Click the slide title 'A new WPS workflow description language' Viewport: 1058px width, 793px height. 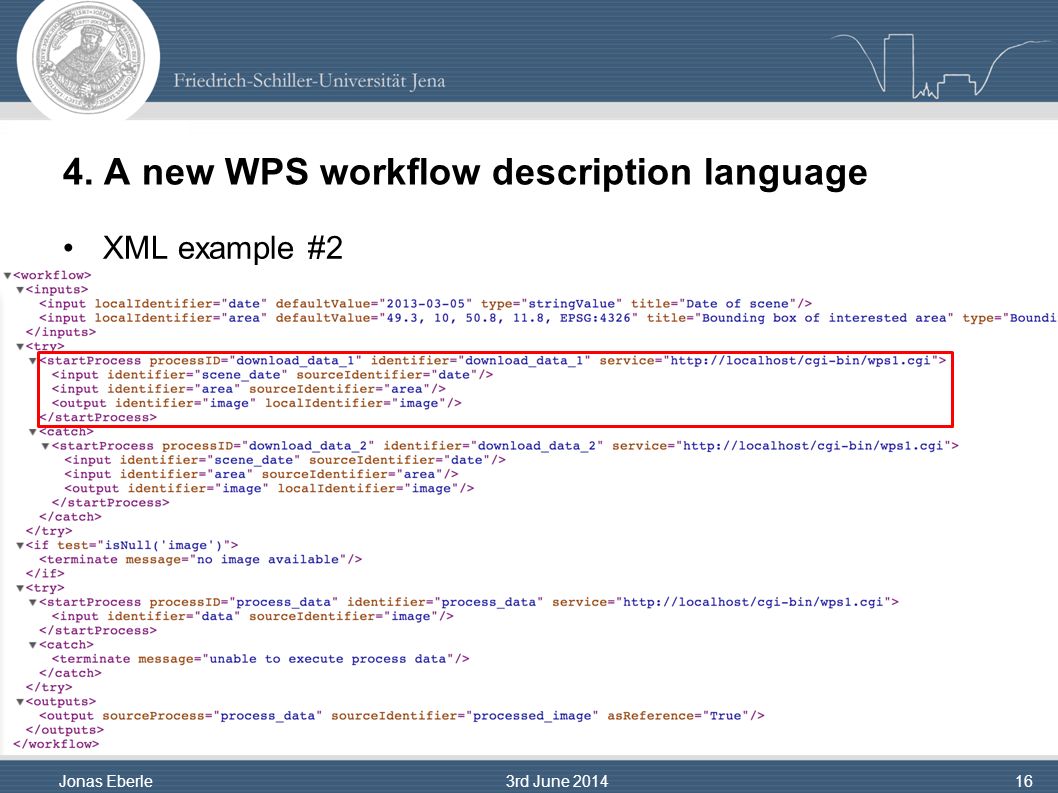pos(465,172)
